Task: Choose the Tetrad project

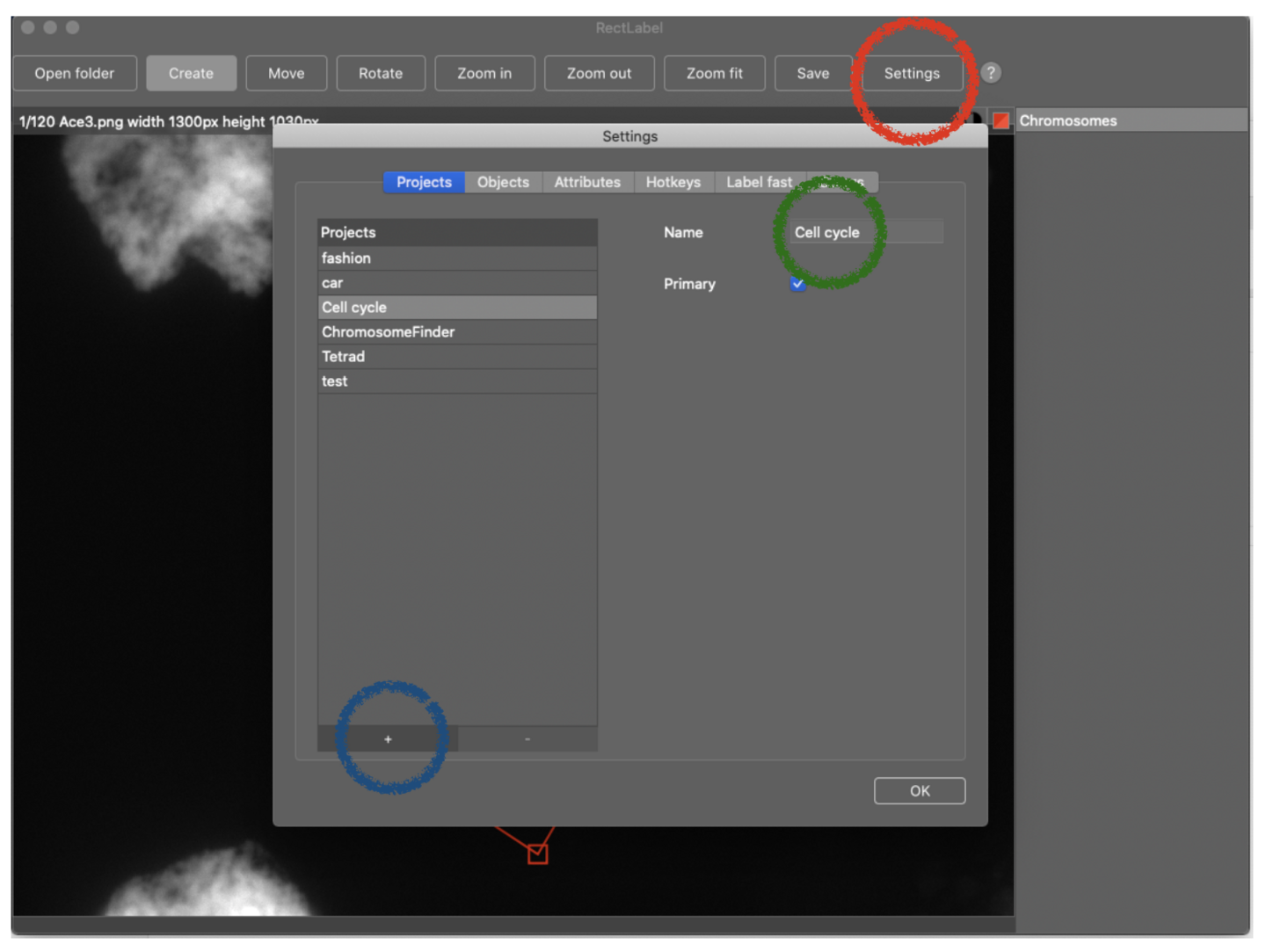Action: click(456, 357)
